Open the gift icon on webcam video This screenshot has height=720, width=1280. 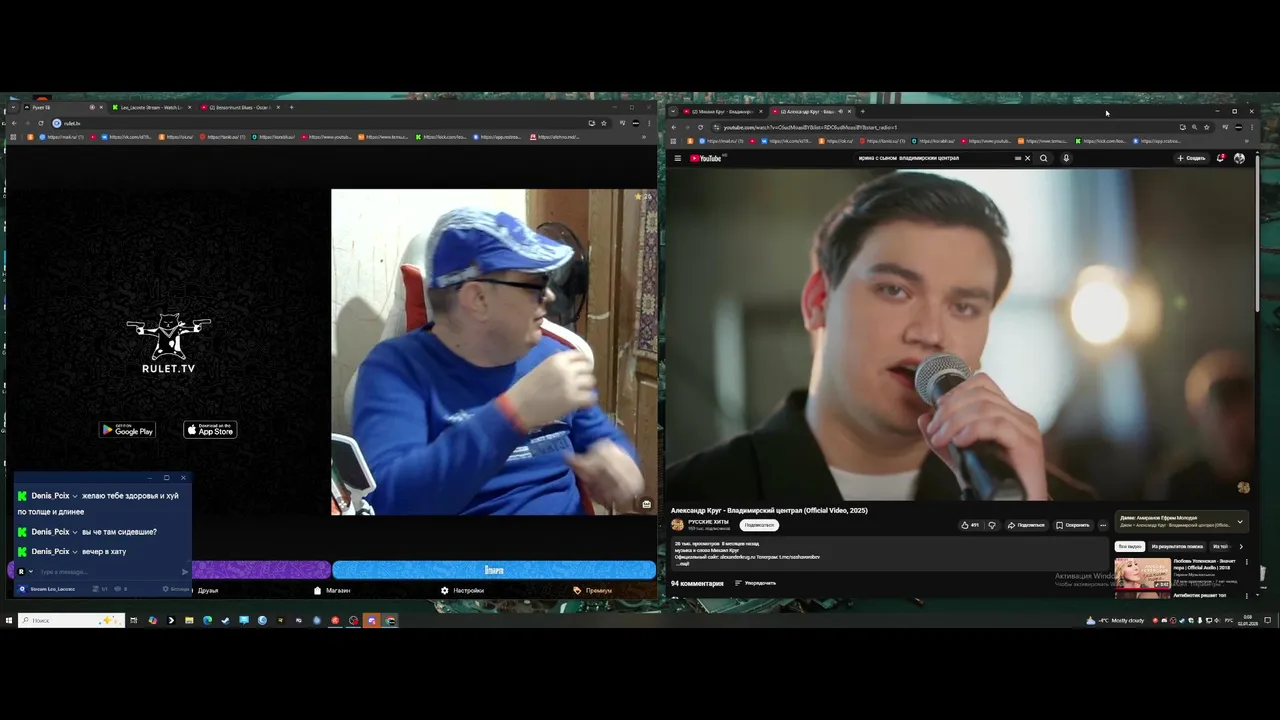click(x=646, y=504)
